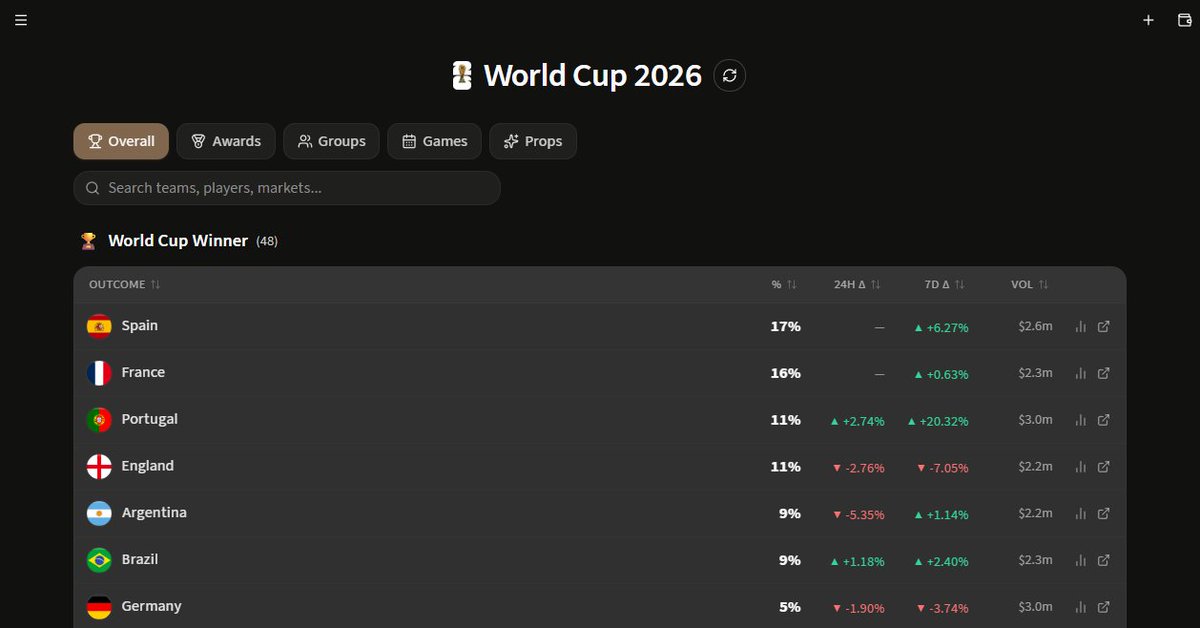The image size is (1200, 628).
Task: Switch to the Groups tab
Action: coord(331,141)
